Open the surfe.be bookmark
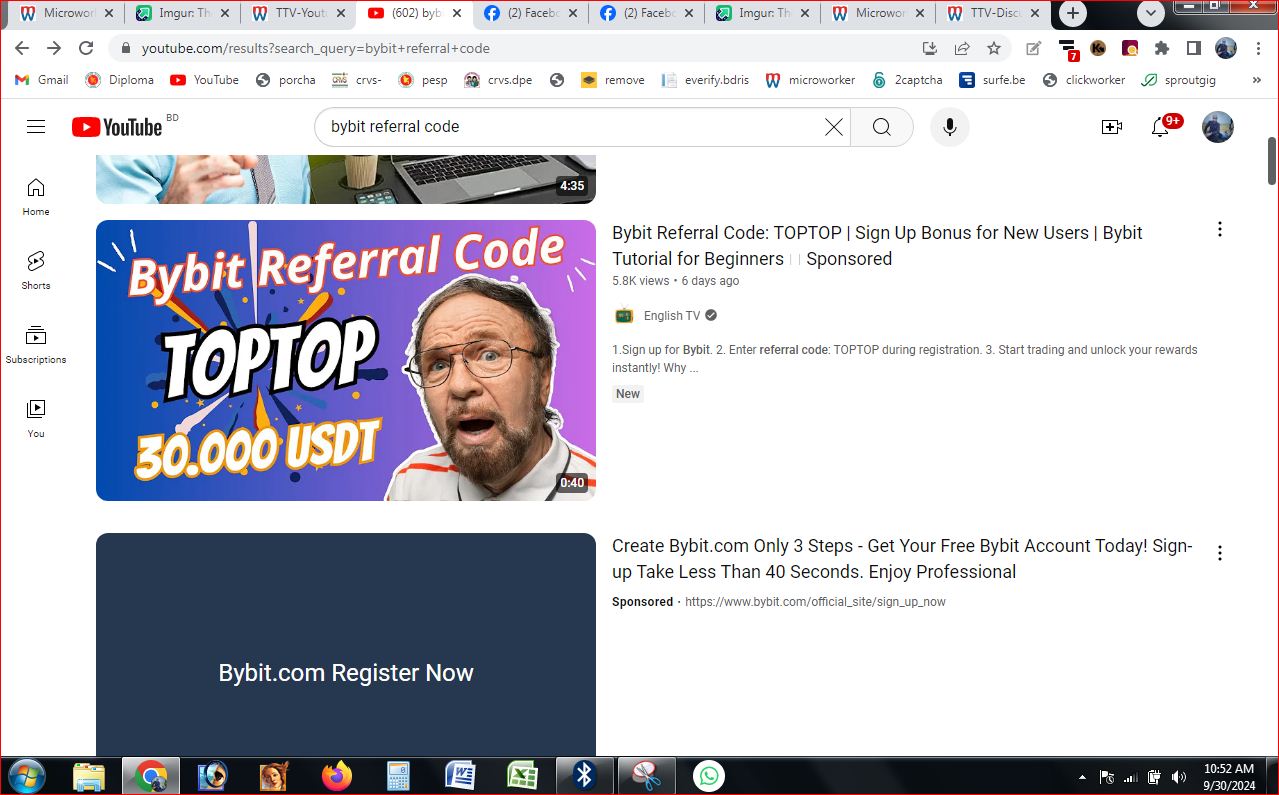1279x795 pixels. point(992,80)
